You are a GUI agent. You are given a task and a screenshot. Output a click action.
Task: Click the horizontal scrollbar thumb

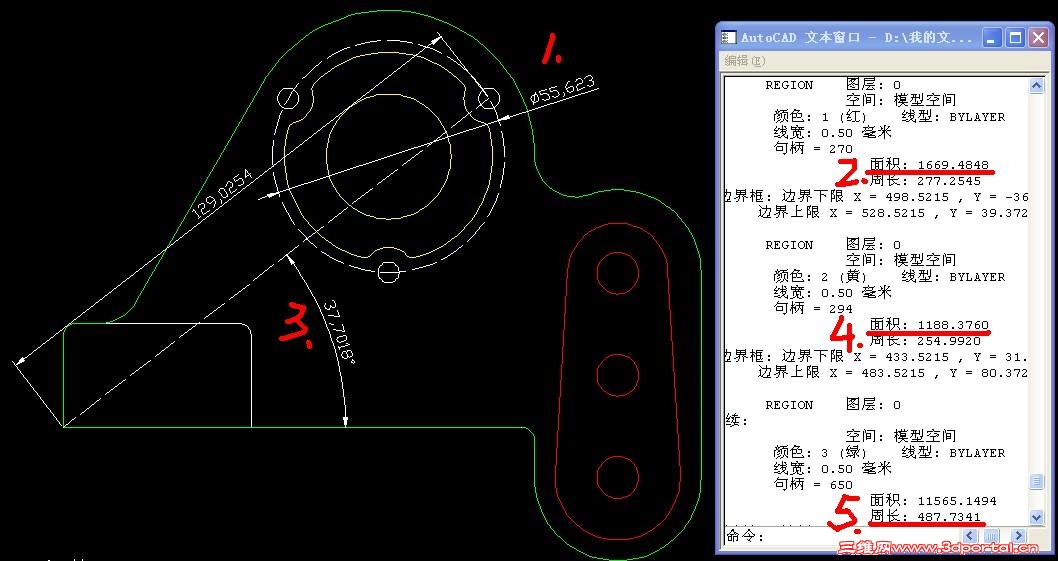pyautogui.click(x=990, y=535)
